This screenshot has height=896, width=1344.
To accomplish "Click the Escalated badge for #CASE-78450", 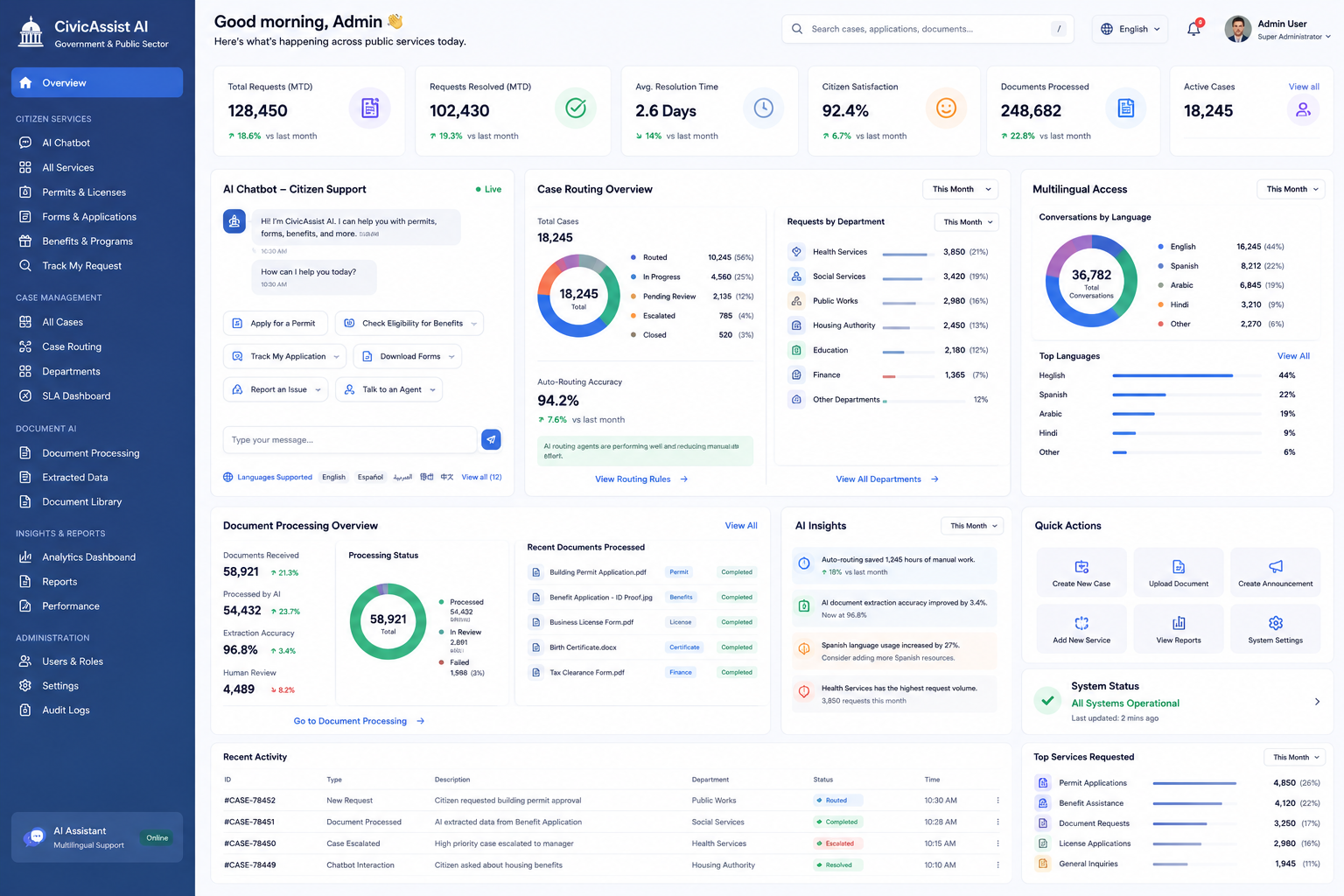I will [x=838, y=843].
